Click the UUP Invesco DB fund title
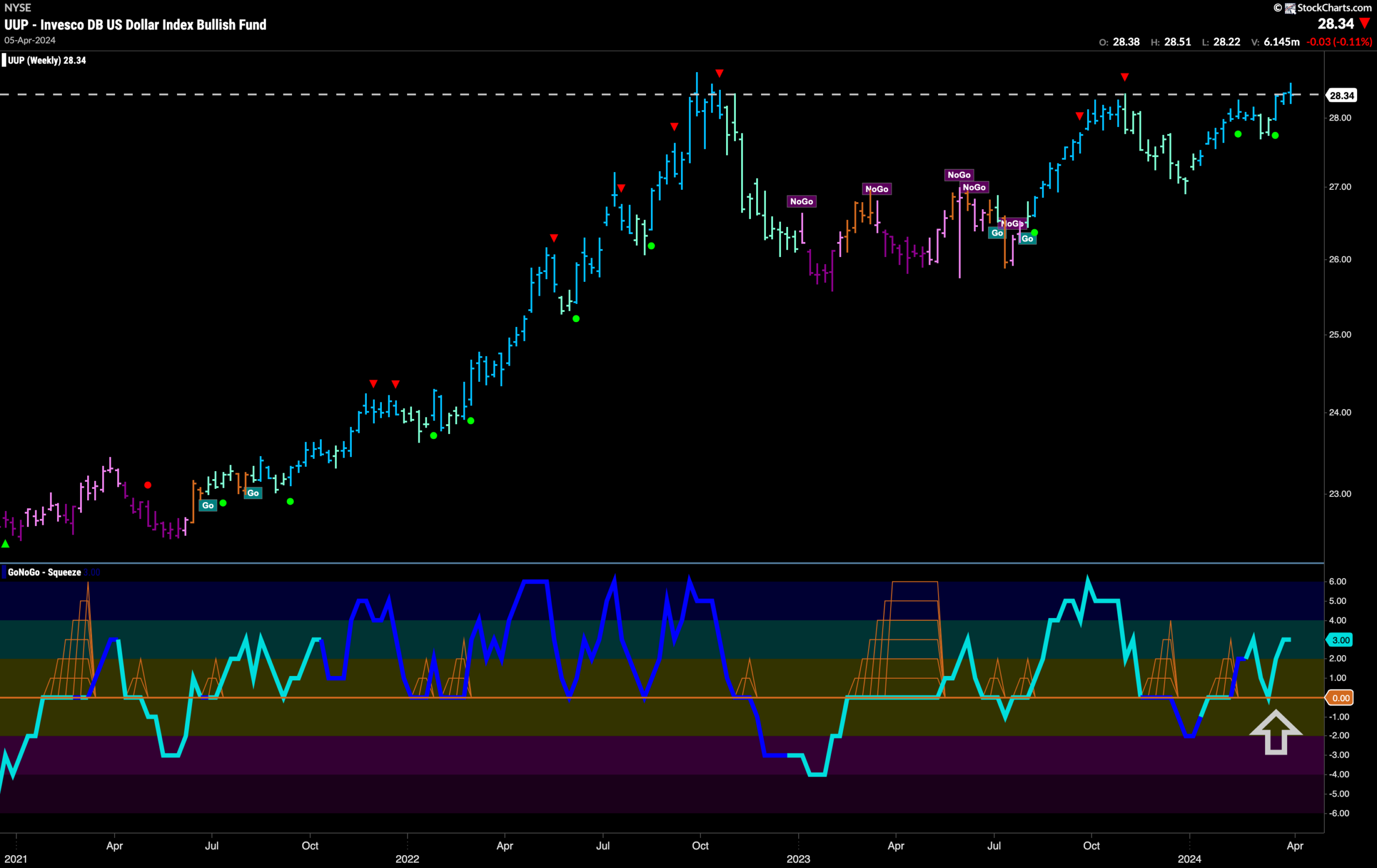Viewport: 1377px width, 868px height. (136, 25)
